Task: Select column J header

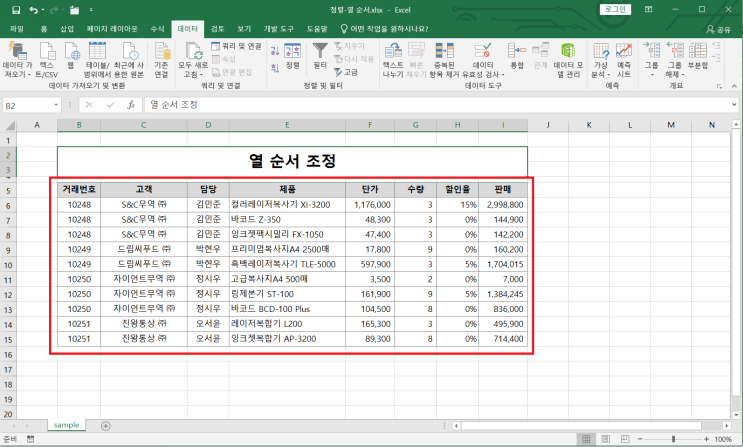Action: [x=548, y=125]
